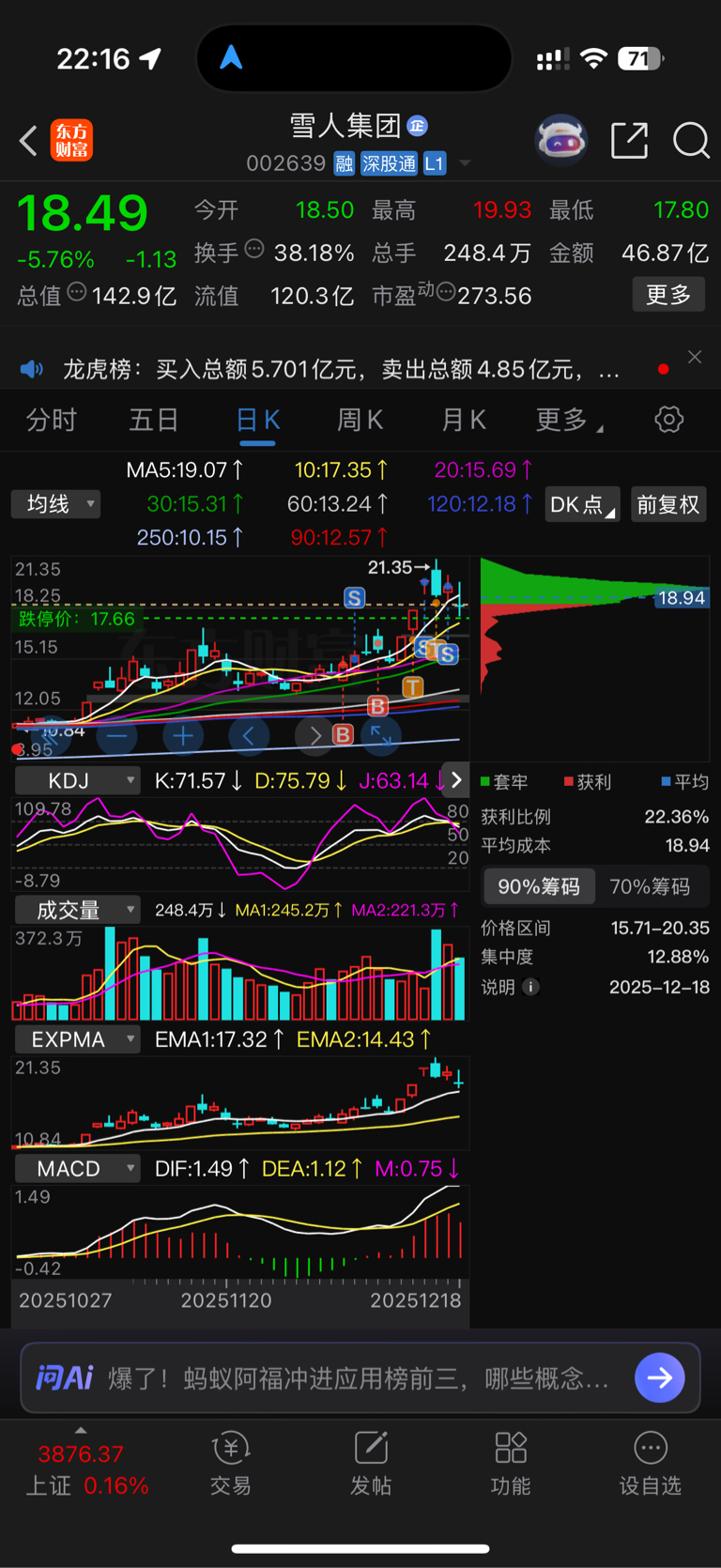The height and width of the screenshot is (1568, 721).
Task: Tap the battery indicator in status bar
Action: [640, 59]
